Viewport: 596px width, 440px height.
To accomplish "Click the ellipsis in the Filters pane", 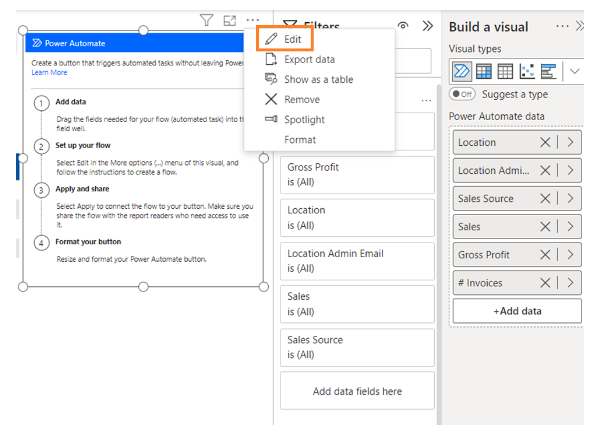I will (x=426, y=101).
